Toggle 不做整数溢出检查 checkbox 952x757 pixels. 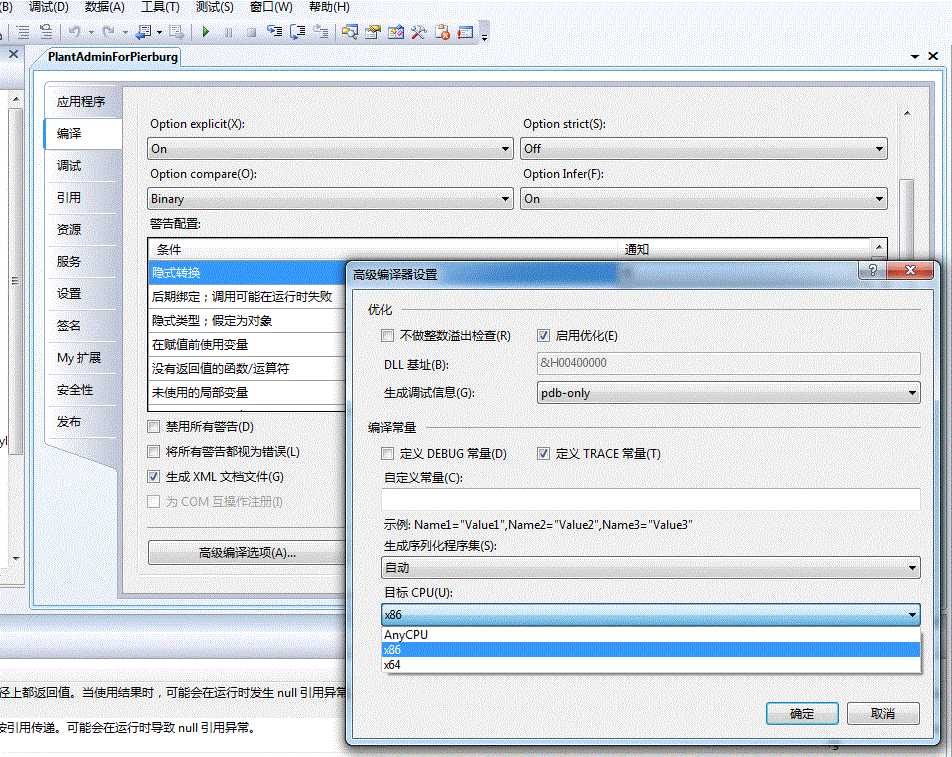click(x=387, y=335)
